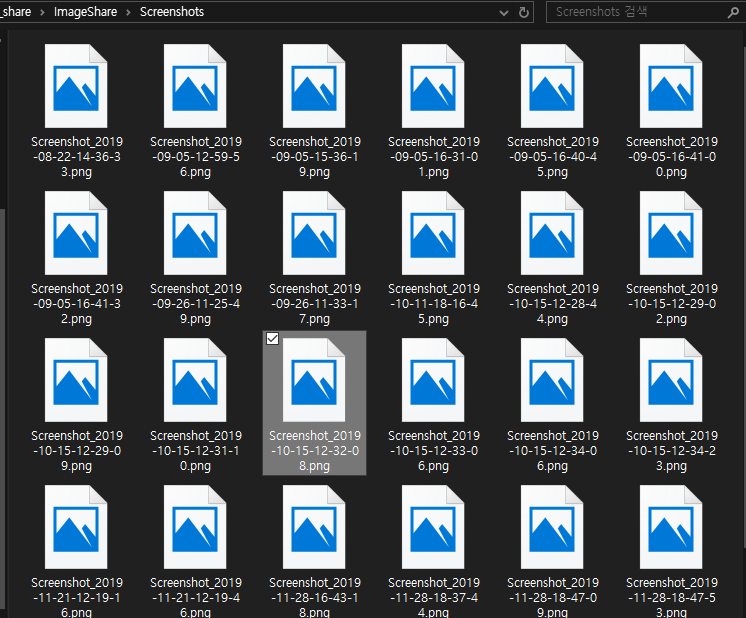Go to ImageShare folder in breadcrumb
Viewport: 746px width, 618px height.
(x=85, y=12)
